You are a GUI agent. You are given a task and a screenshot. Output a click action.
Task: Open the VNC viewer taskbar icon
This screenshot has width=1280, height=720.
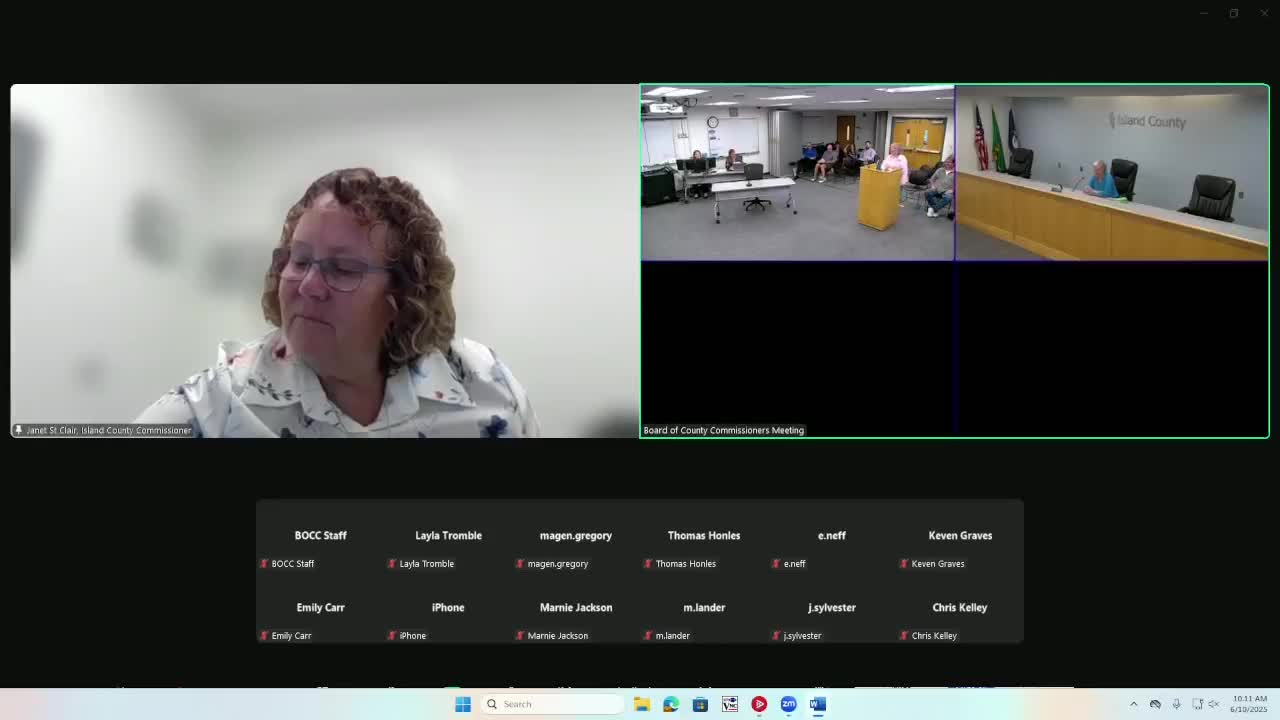click(730, 704)
